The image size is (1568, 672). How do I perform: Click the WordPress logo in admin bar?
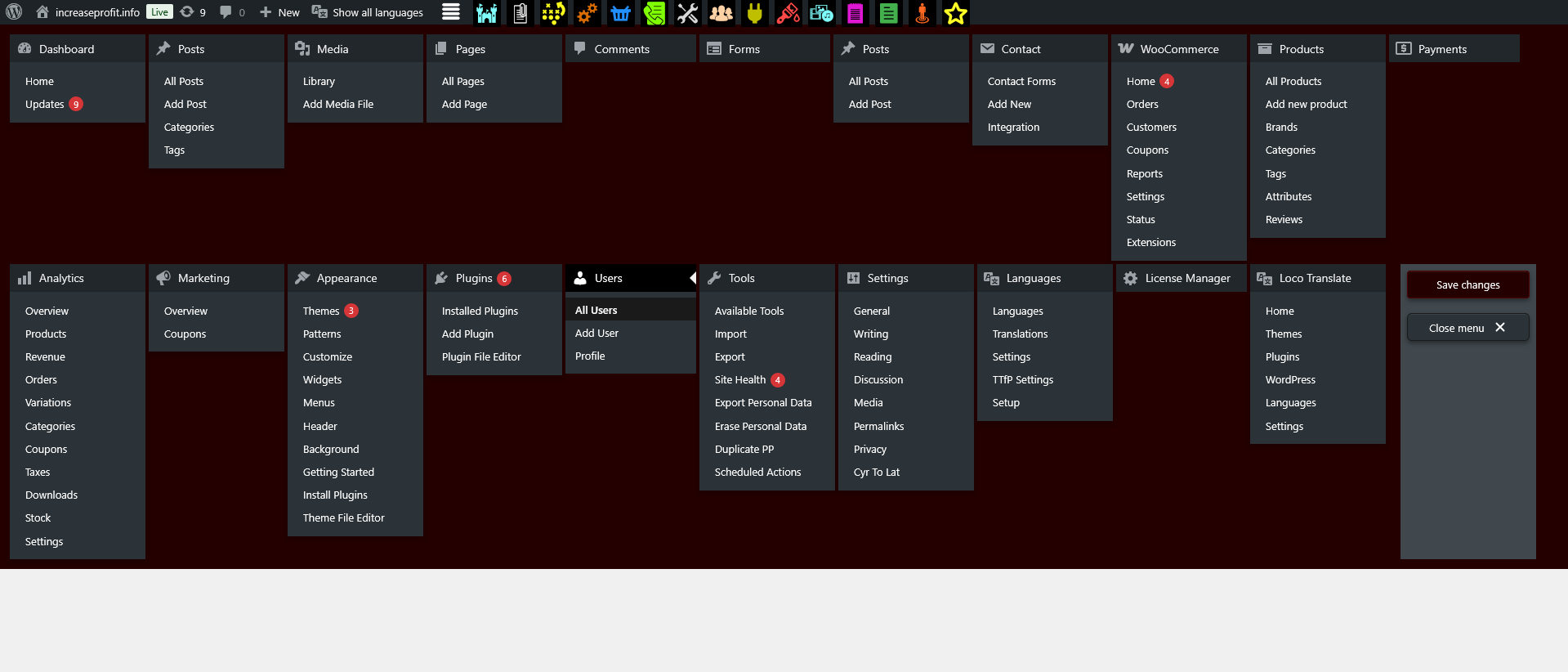coord(14,12)
